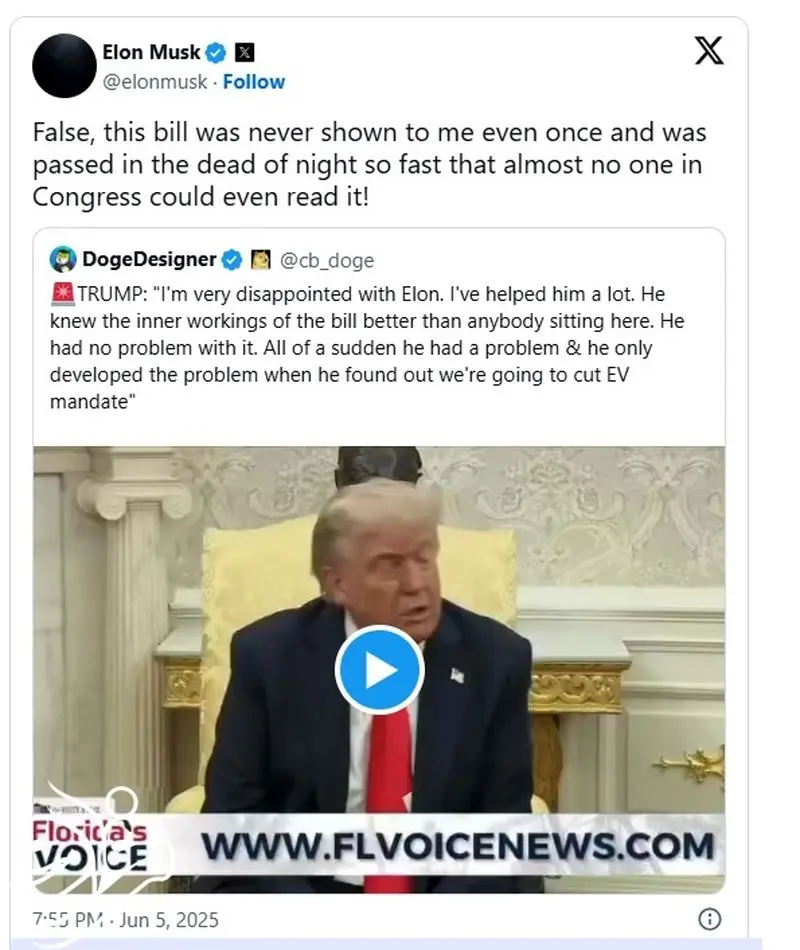Screen dimensions: 800x950
Task: Click the @cb_doge handle
Action: (327, 261)
